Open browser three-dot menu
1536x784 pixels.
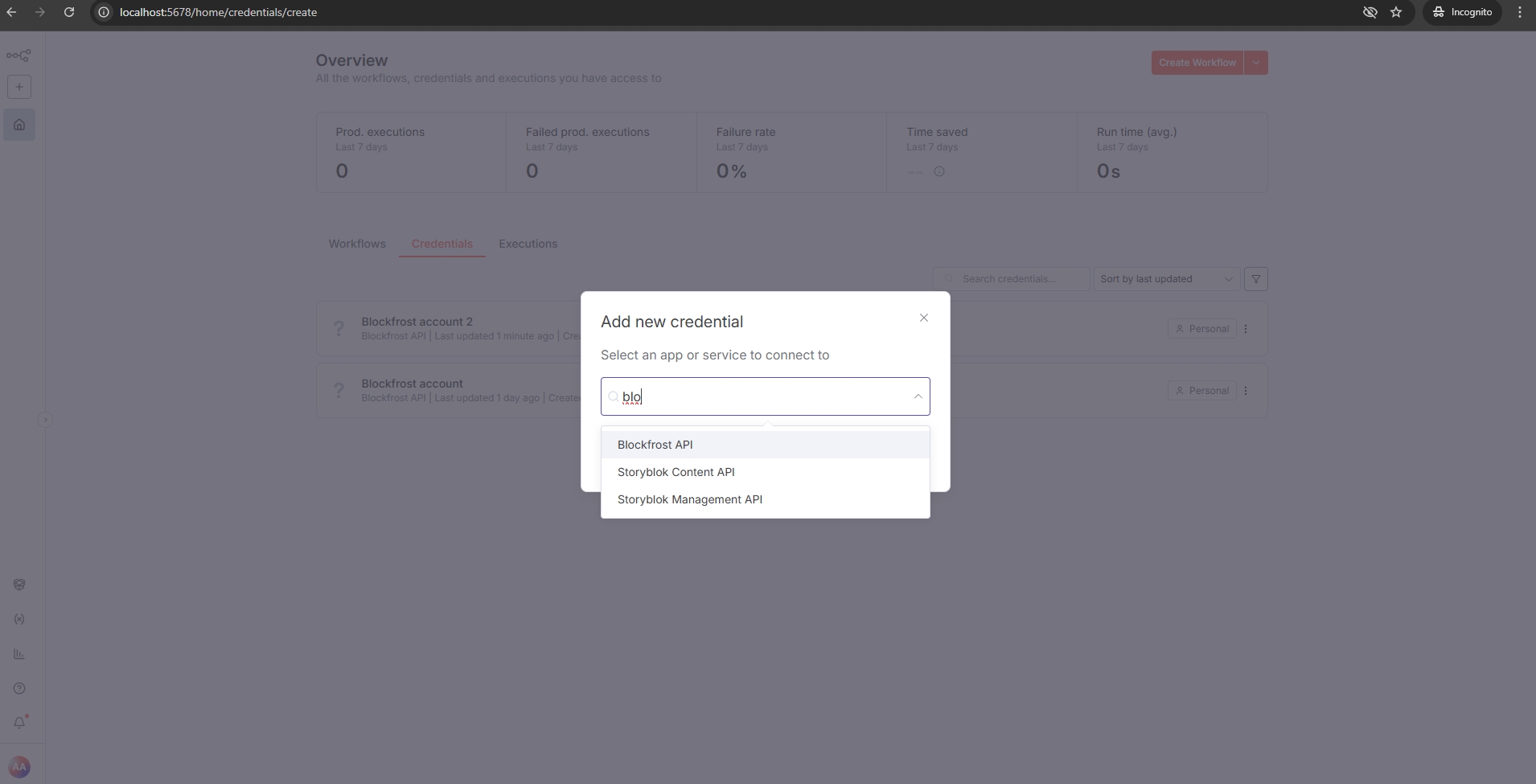coord(1520,12)
